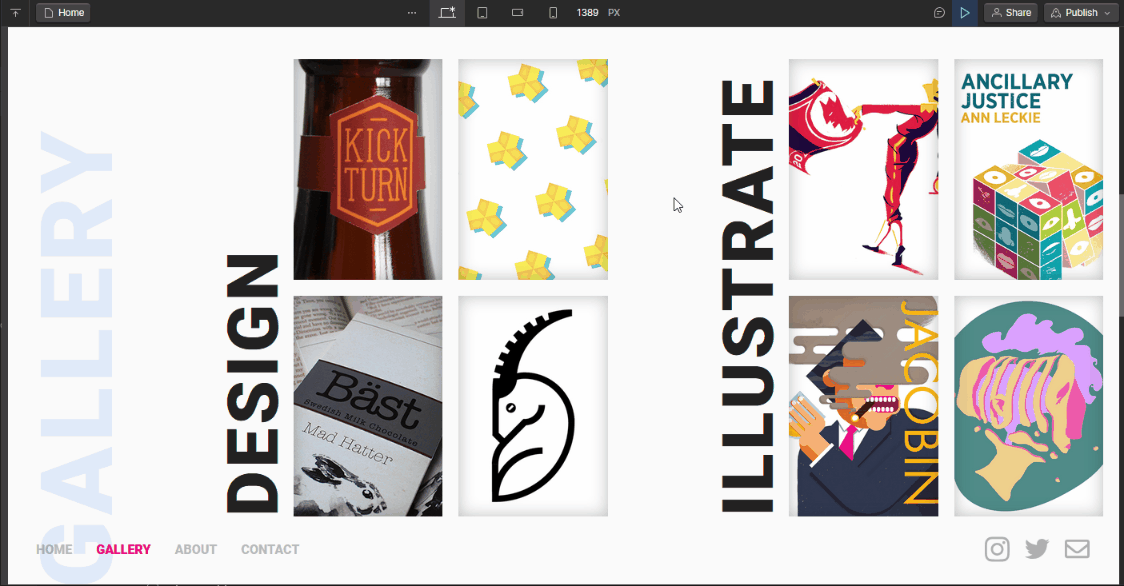Click the collapse-panel icon left of the Home tab
The image size is (1124, 586).
coord(15,13)
